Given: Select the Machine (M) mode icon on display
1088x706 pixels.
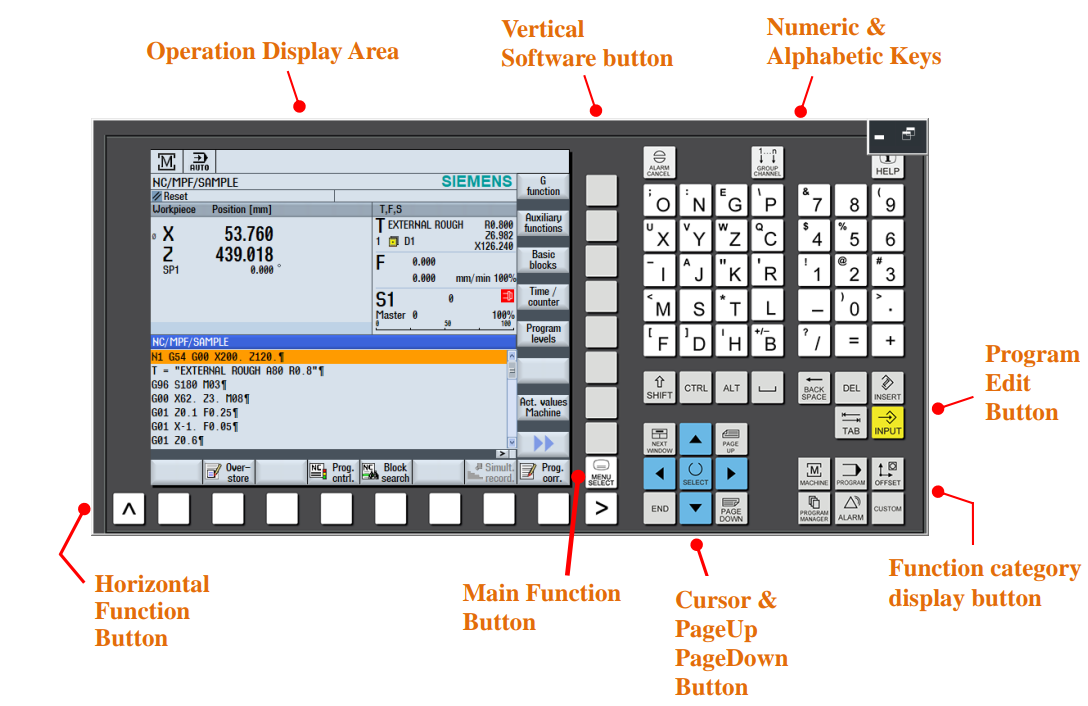Looking at the screenshot, I should coord(167,162).
